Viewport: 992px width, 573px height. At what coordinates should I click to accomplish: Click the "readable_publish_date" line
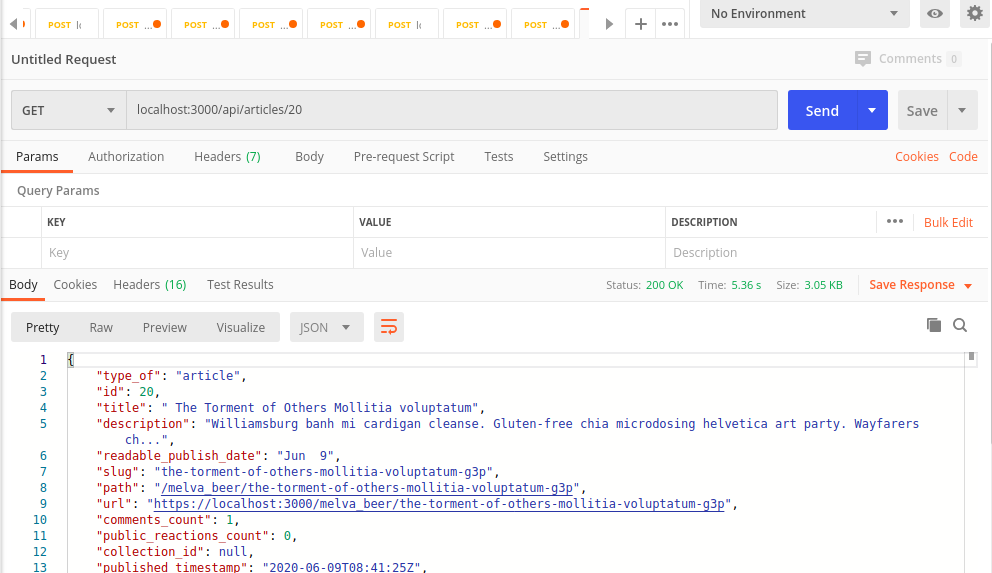pyautogui.click(x=219, y=455)
